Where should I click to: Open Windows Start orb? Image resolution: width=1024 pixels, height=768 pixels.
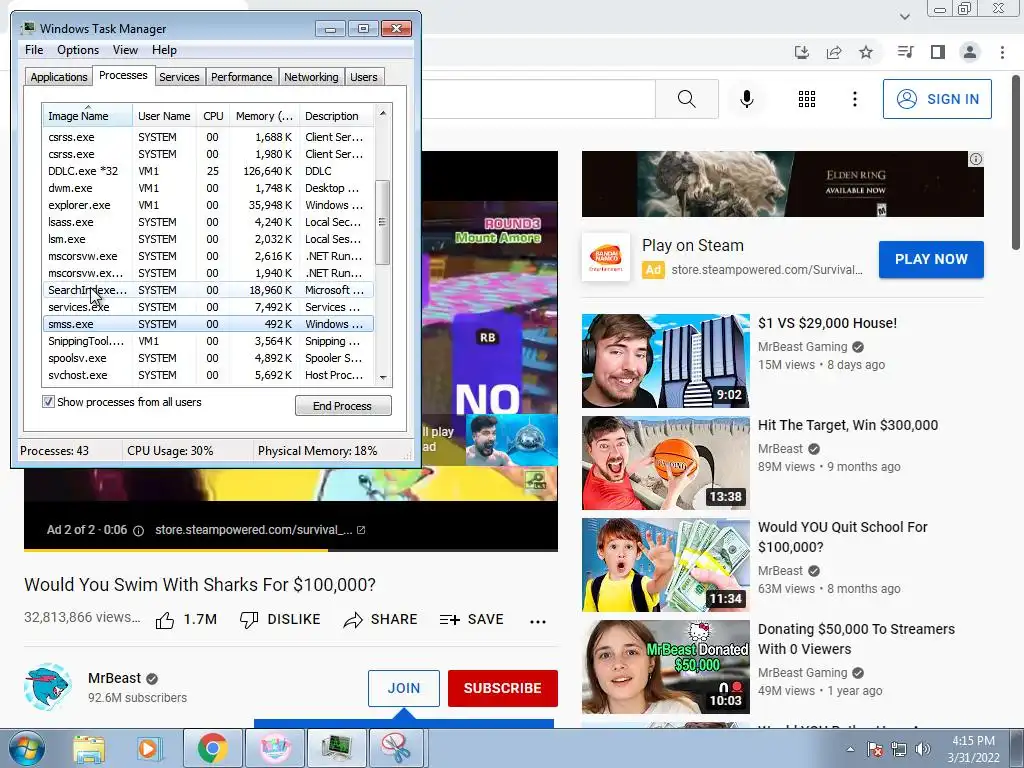[x=27, y=748]
